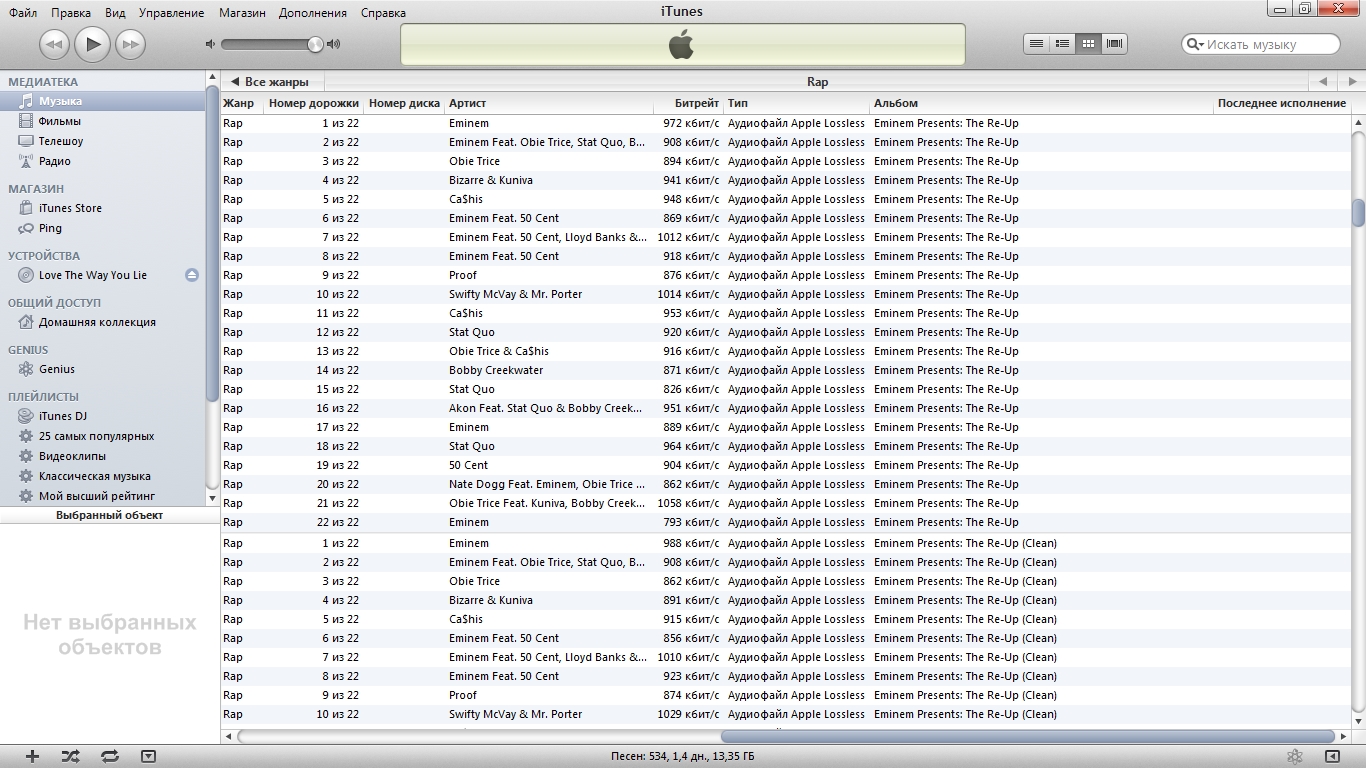Open the Справка menu
1366x768 pixels.
[x=383, y=13]
